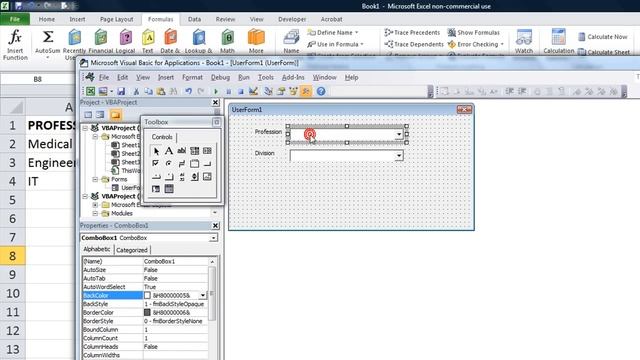
Task: Open the green File tab in Excel
Action: click(x=15, y=19)
